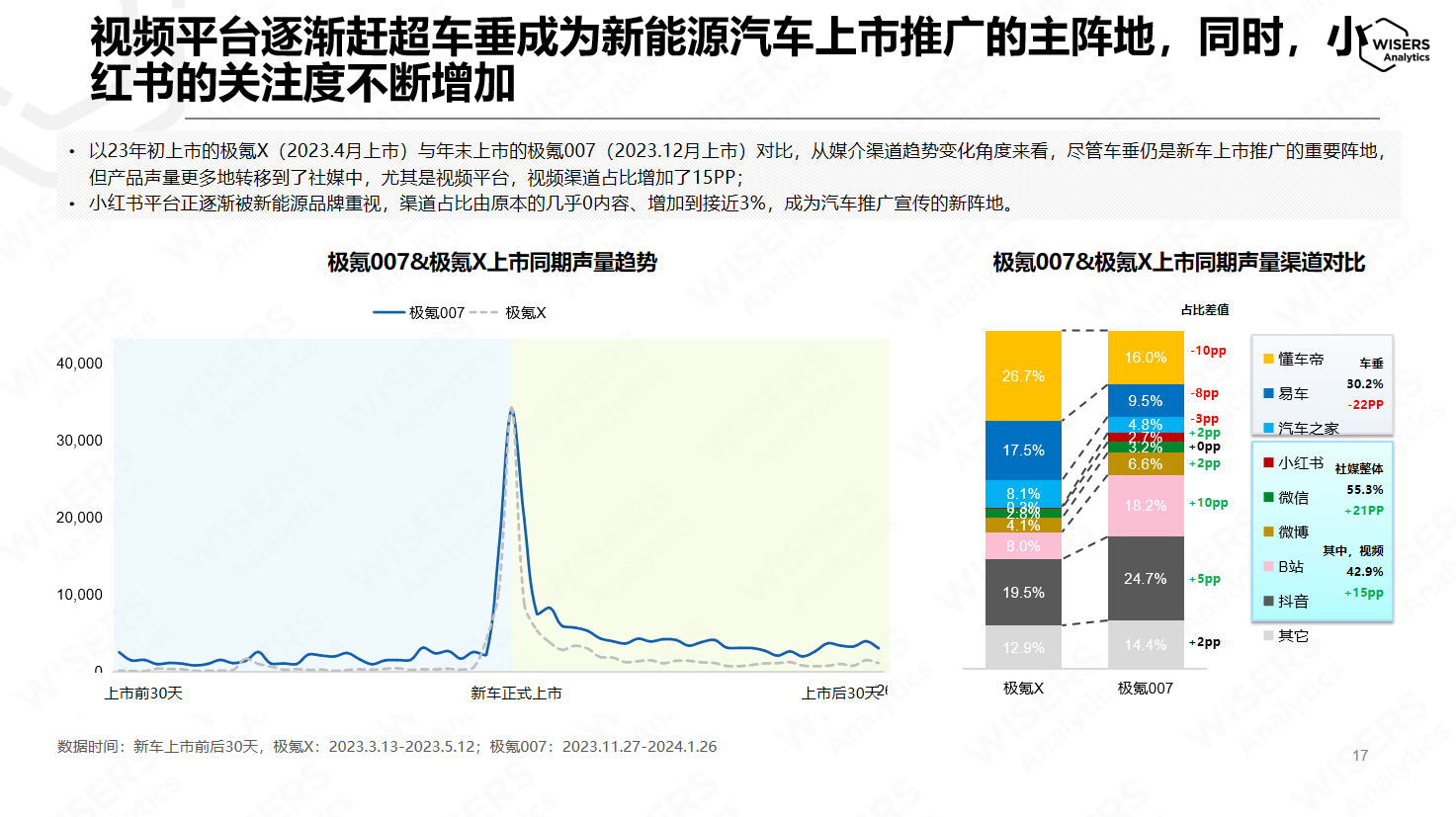This screenshot has height=817, width=1456.
Task: Click the first bullet paragraph about 极氪X
Action: 736,163
